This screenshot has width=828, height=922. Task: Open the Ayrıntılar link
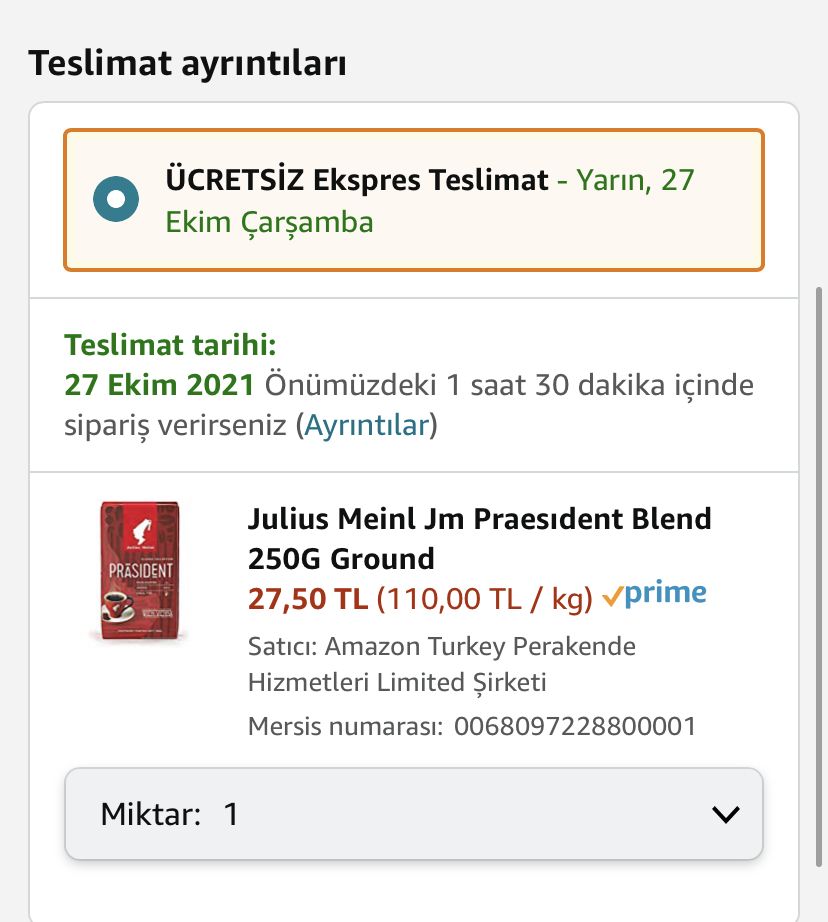(x=367, y=425)
